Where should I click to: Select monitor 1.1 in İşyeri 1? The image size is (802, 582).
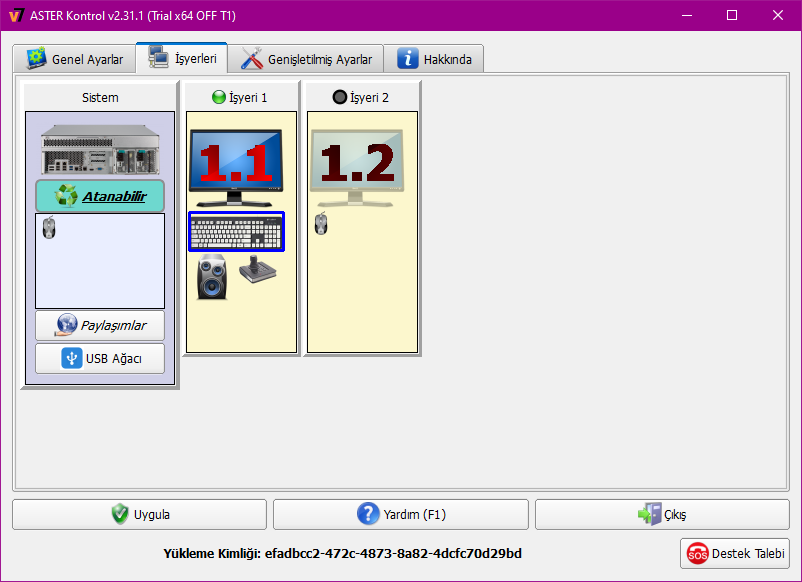click(x=236, y=167)
